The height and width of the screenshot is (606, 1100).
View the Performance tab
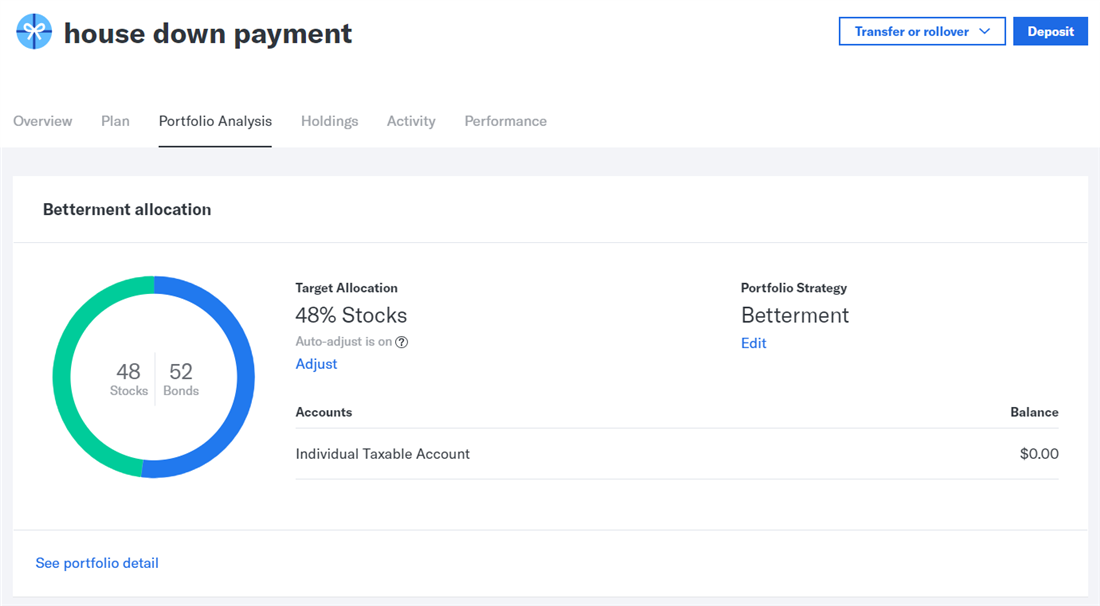[505, 121]
